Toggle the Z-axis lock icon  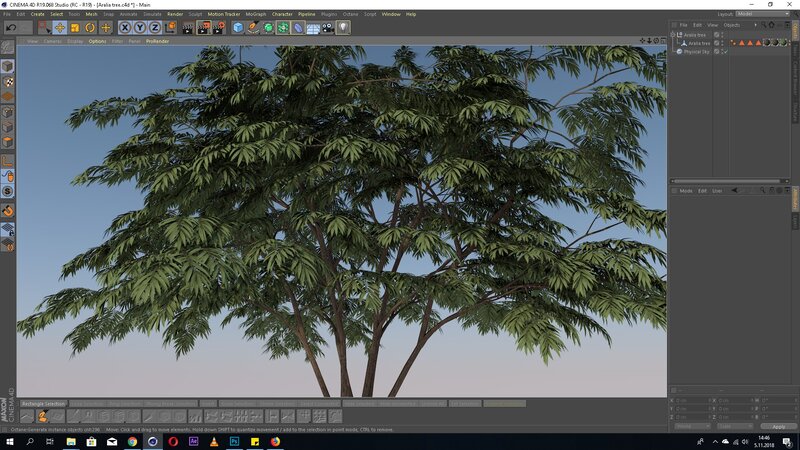pyautogui.click(x=156, y=28)
